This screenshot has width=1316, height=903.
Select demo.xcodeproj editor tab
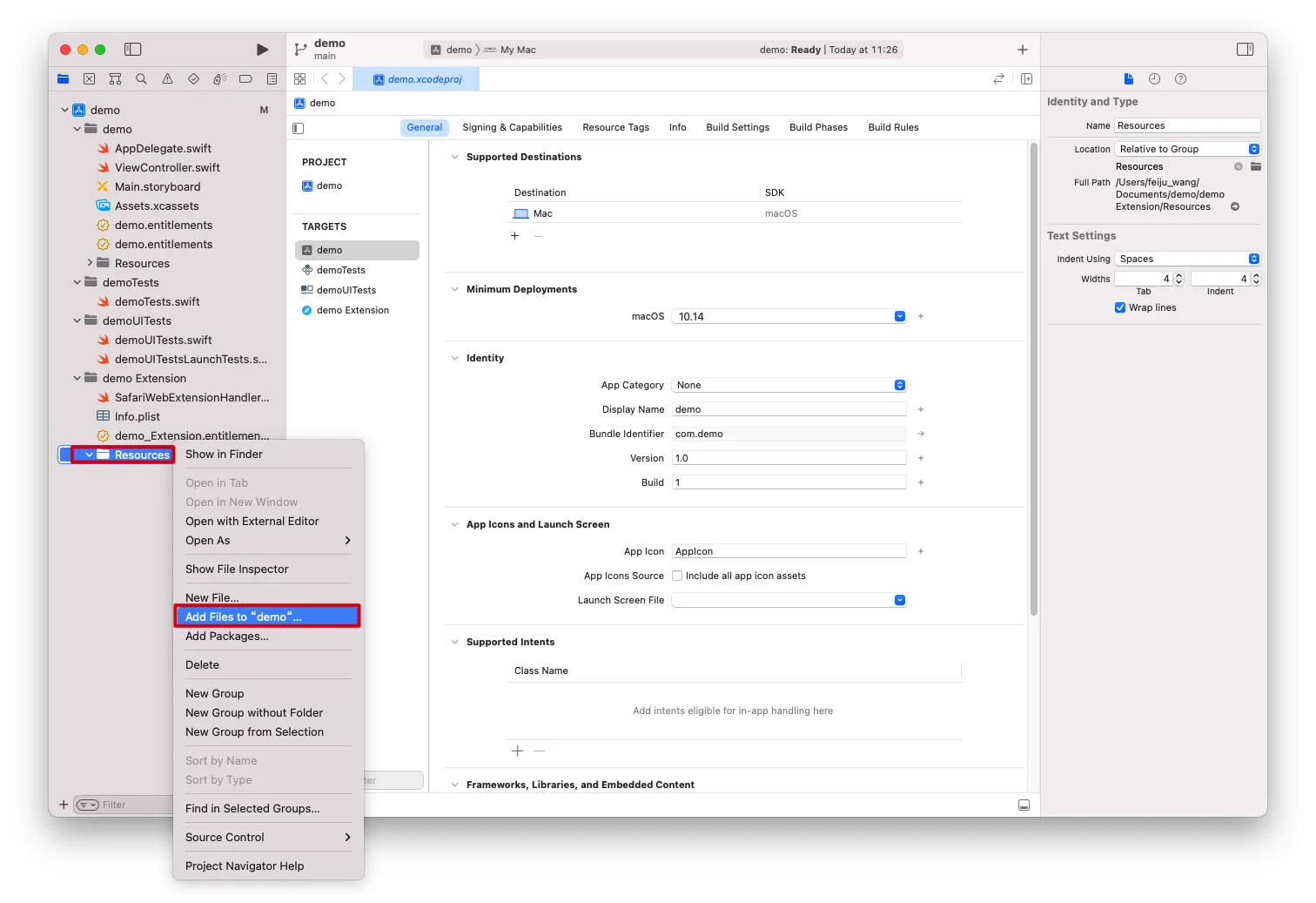pyautogui.click(x=417, y=79)
